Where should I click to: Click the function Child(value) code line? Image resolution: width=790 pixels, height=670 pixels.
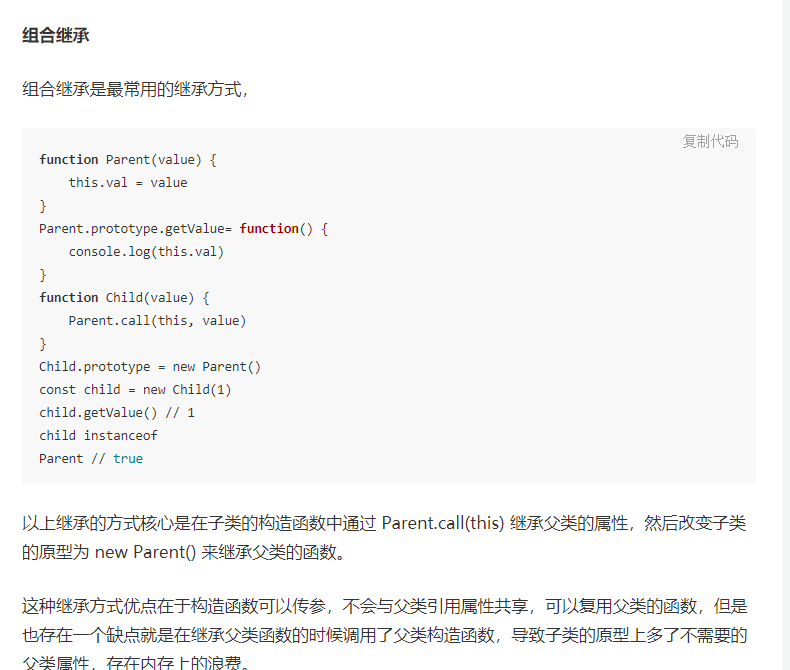124,298
